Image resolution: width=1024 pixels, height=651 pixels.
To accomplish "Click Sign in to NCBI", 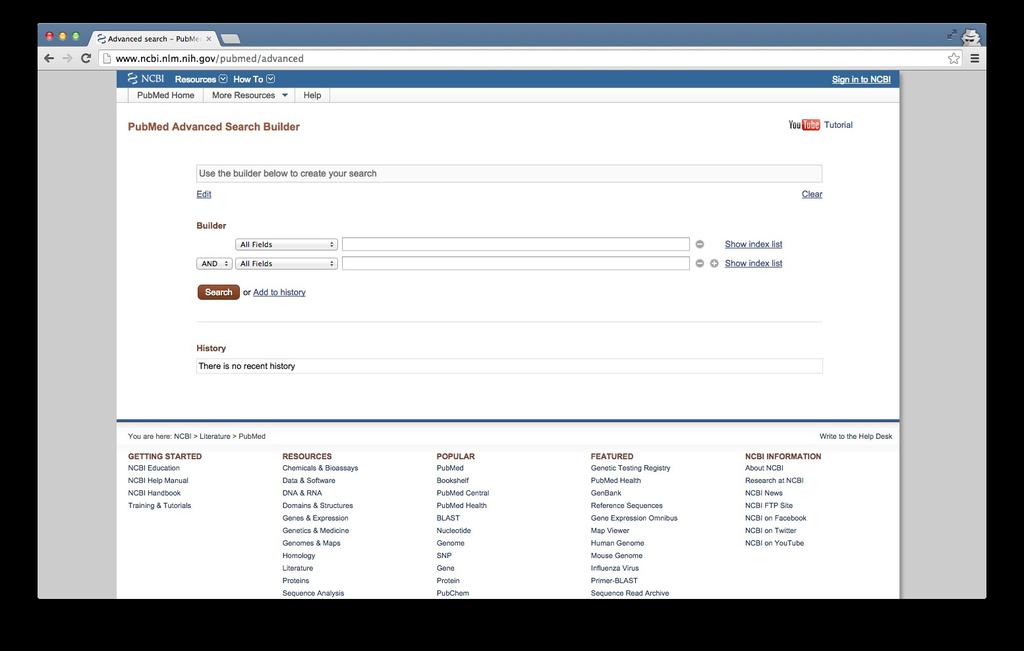I will click(x=861, y=79).
